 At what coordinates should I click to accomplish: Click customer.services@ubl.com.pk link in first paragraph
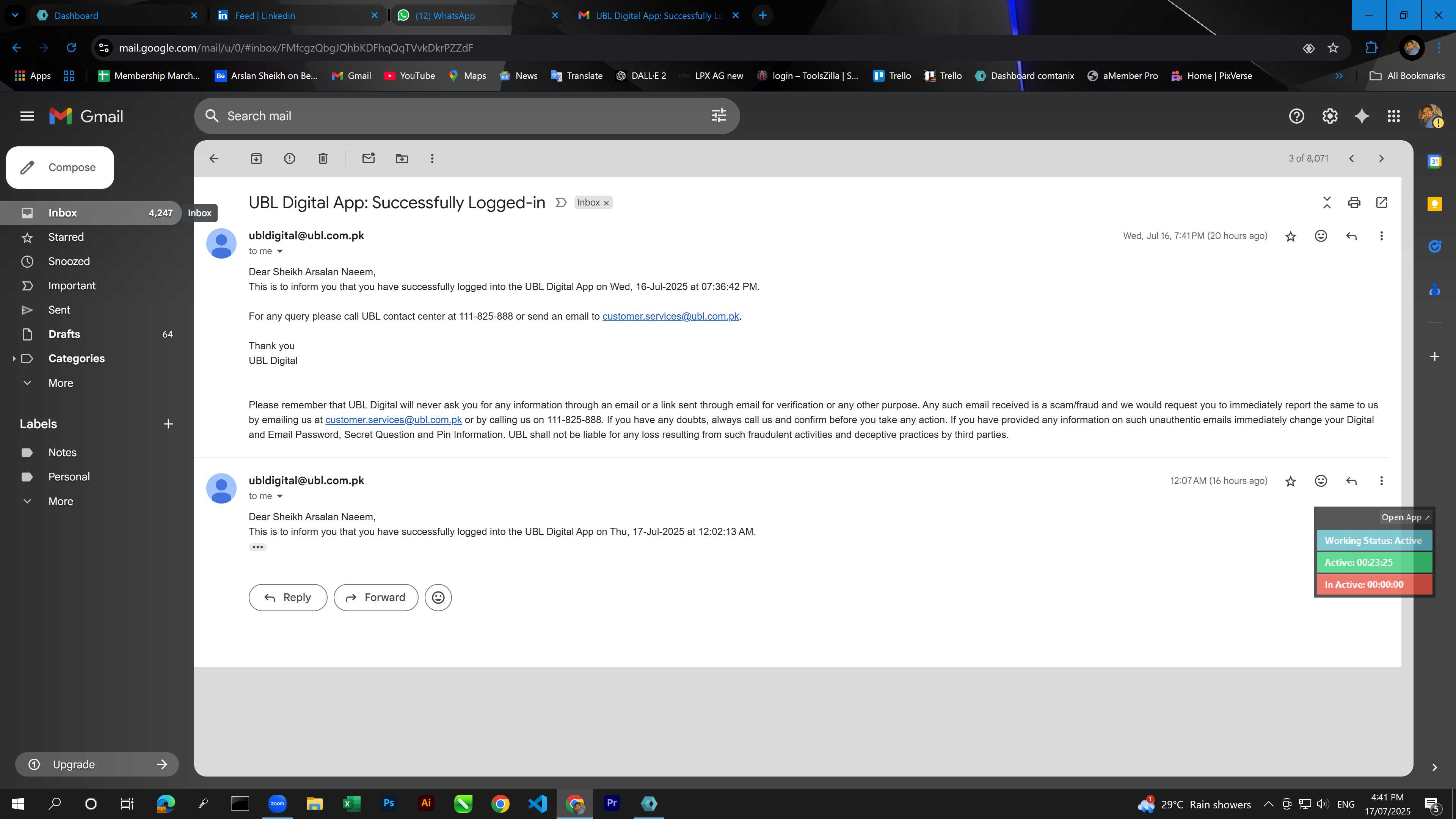pyautogui.click(x=670, y=317)
